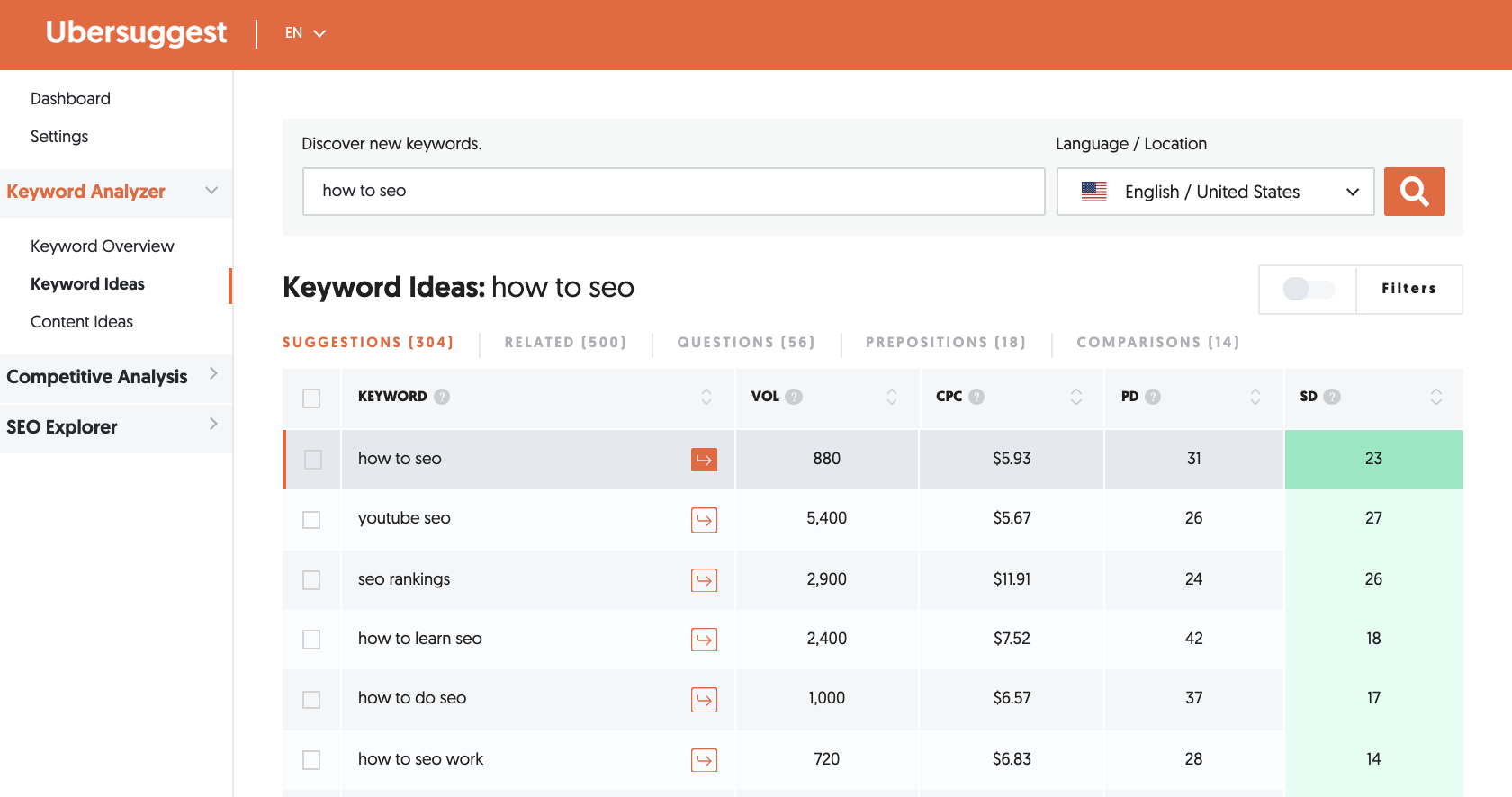This screenshot has height=797, width=1512.
Task: Switch to COMPARISONS (14) tab
Action: point(1158,343)
